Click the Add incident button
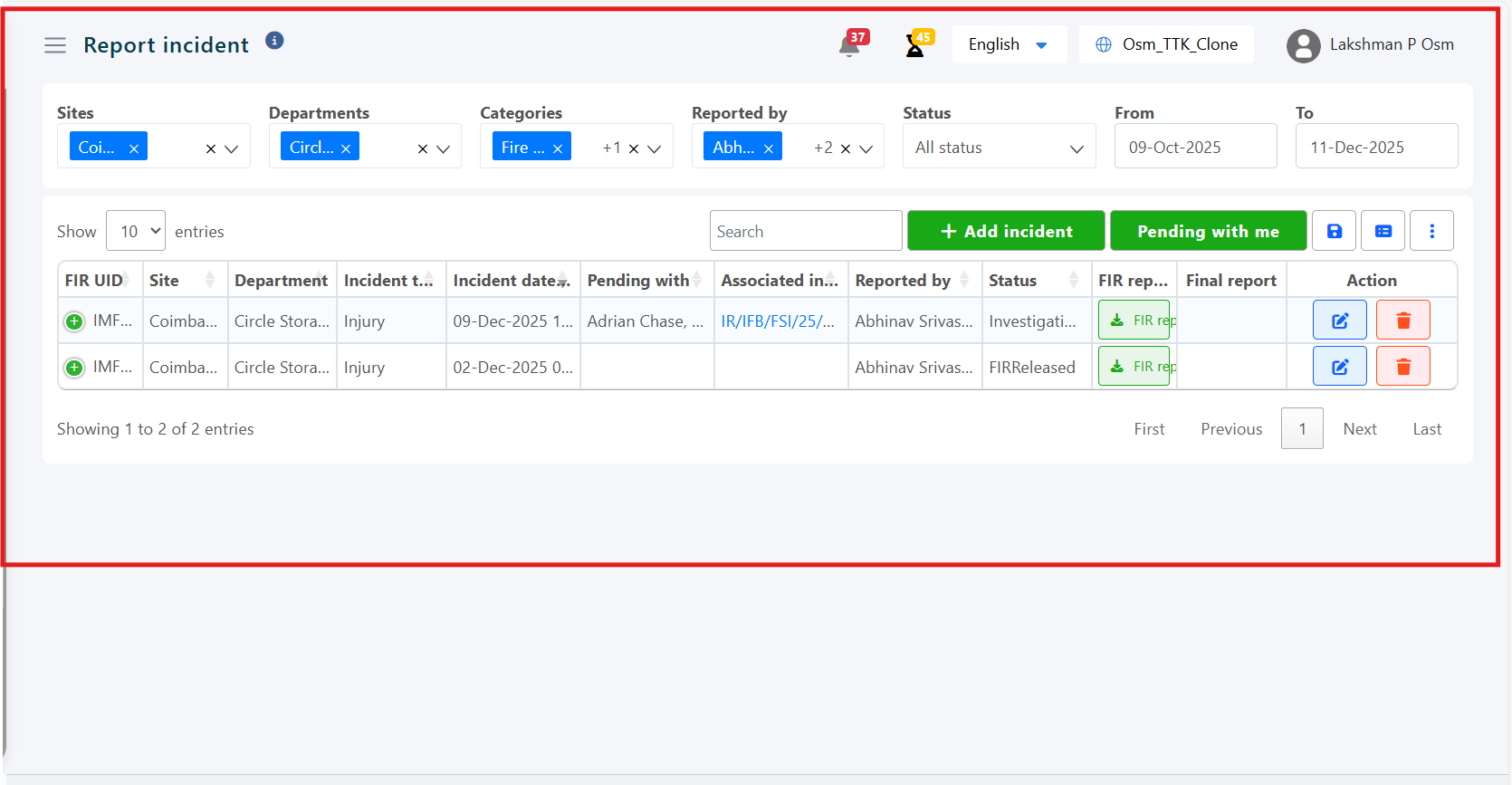This screenshot has width=1512, height=785. [1005, 231]
